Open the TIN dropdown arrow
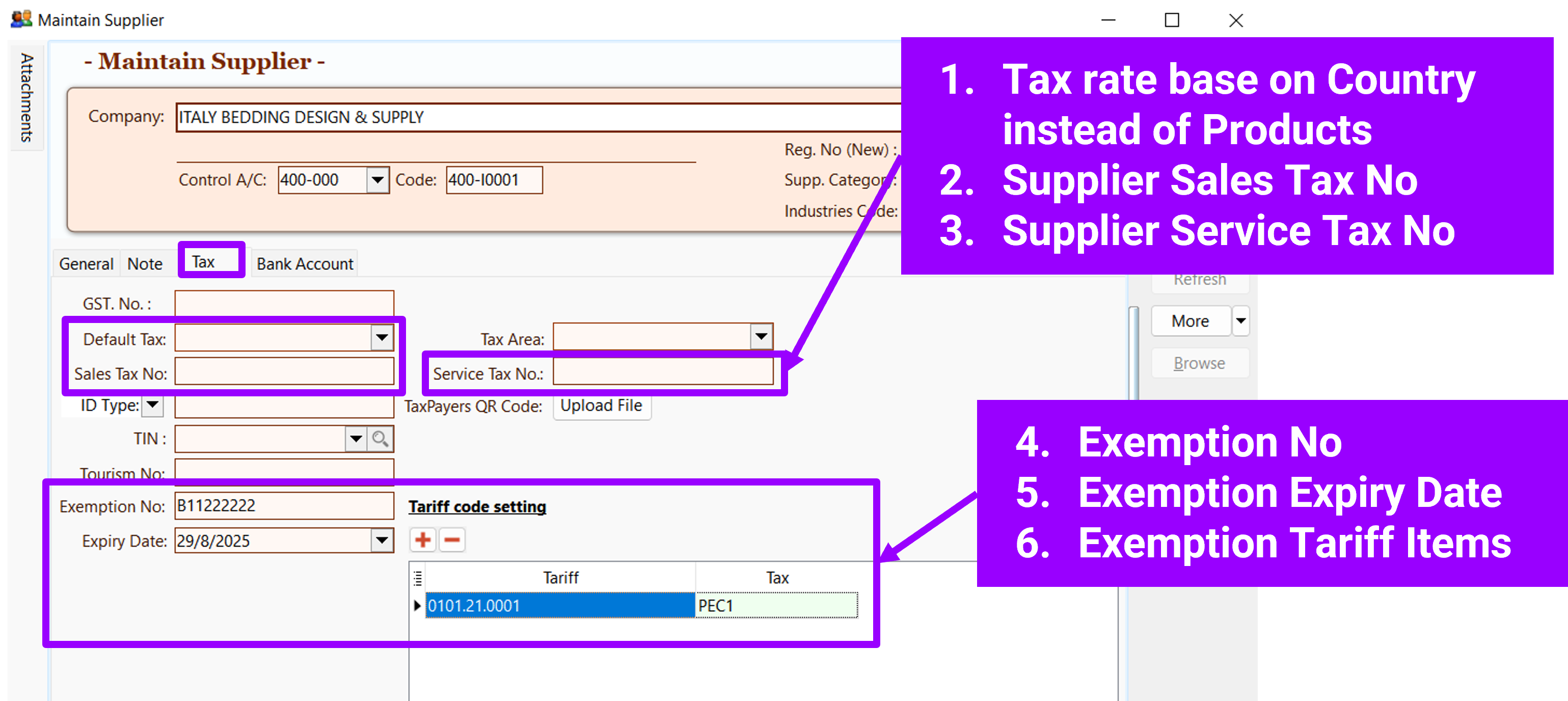The height and width of the screenshot is (701, 1568). click(356, 439)
